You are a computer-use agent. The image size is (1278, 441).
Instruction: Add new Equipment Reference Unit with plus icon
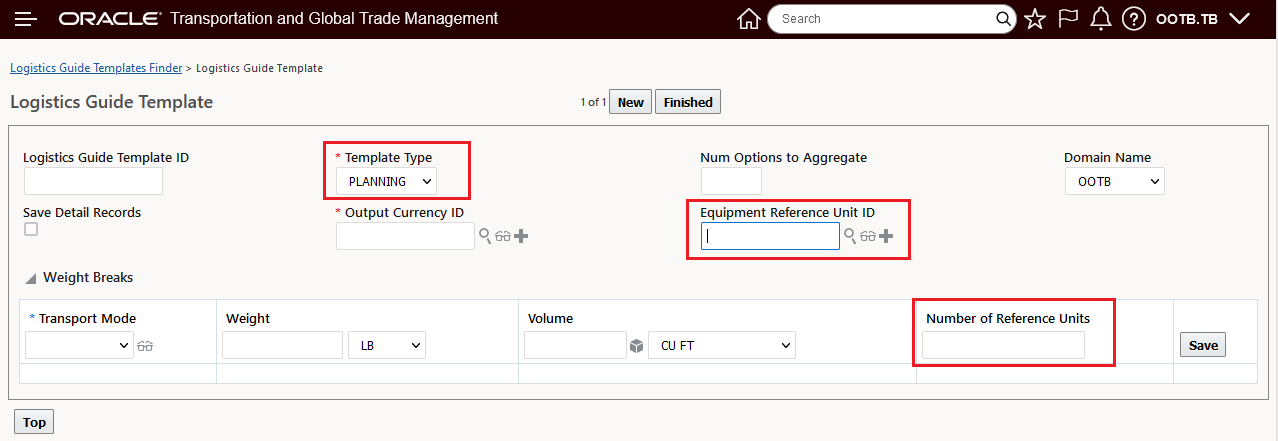click(x=885, y=236)
